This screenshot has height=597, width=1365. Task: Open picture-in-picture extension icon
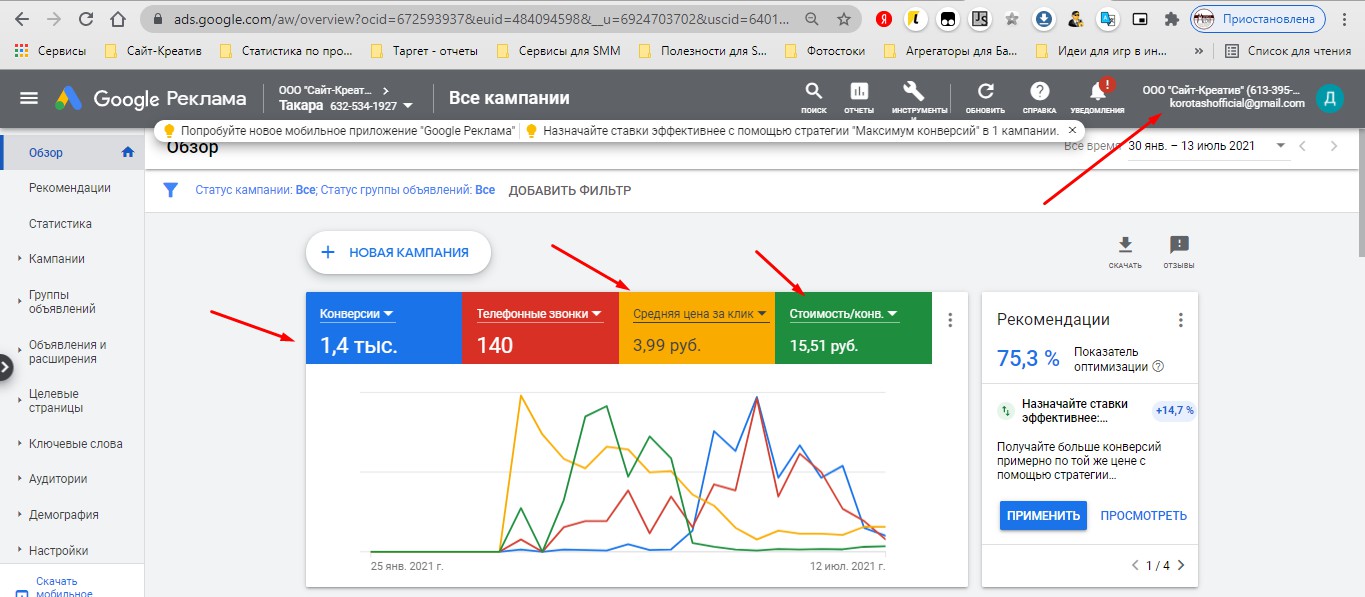1140,18
